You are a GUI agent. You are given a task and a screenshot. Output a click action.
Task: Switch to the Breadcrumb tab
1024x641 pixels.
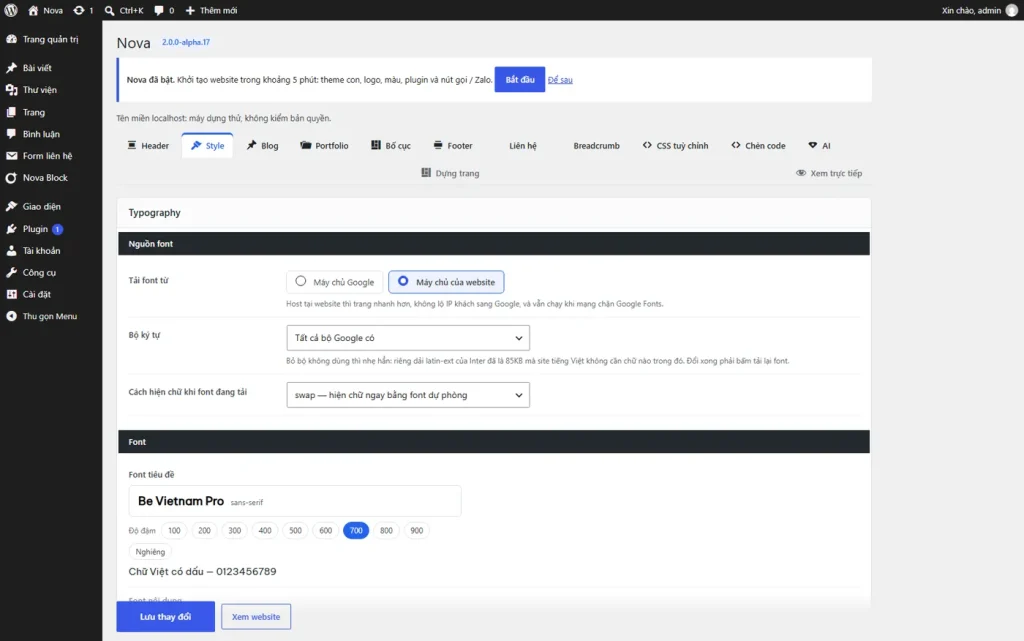tap(596, 146)
